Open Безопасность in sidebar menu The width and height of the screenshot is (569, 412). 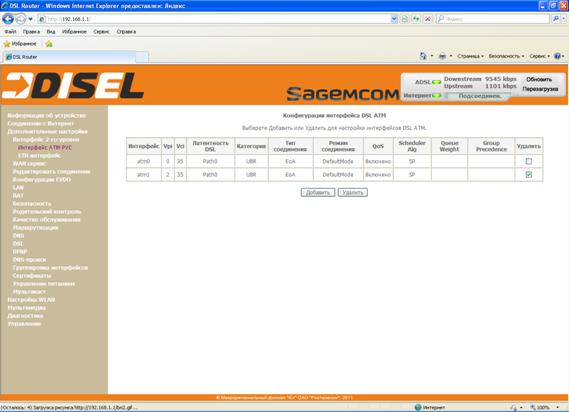click(32, 204)
